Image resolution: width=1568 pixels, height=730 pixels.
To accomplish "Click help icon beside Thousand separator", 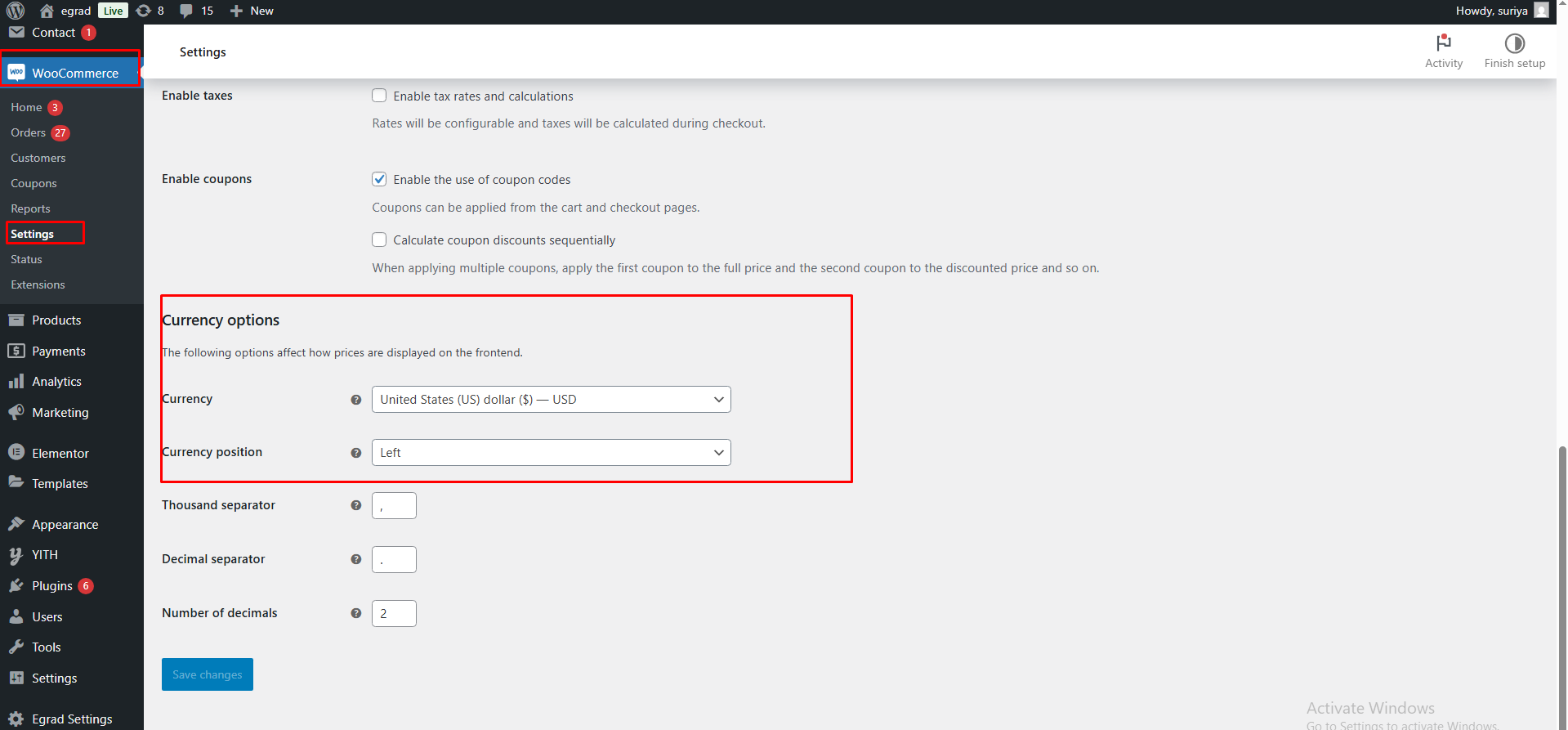I will tap(356, 505).
